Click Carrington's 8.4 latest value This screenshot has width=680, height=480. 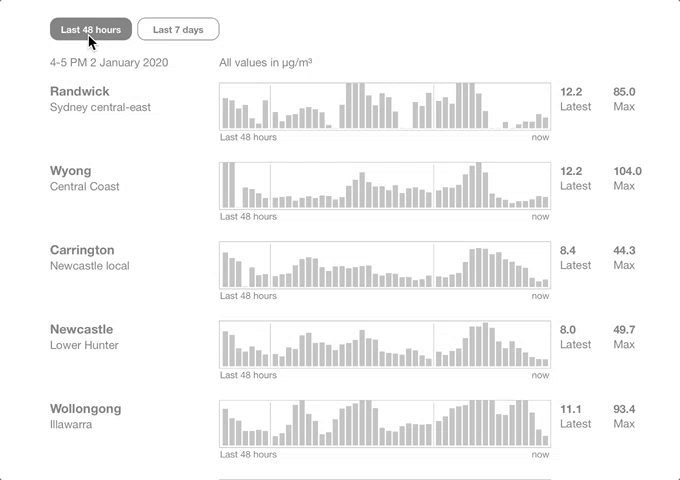tap(568, 250)
